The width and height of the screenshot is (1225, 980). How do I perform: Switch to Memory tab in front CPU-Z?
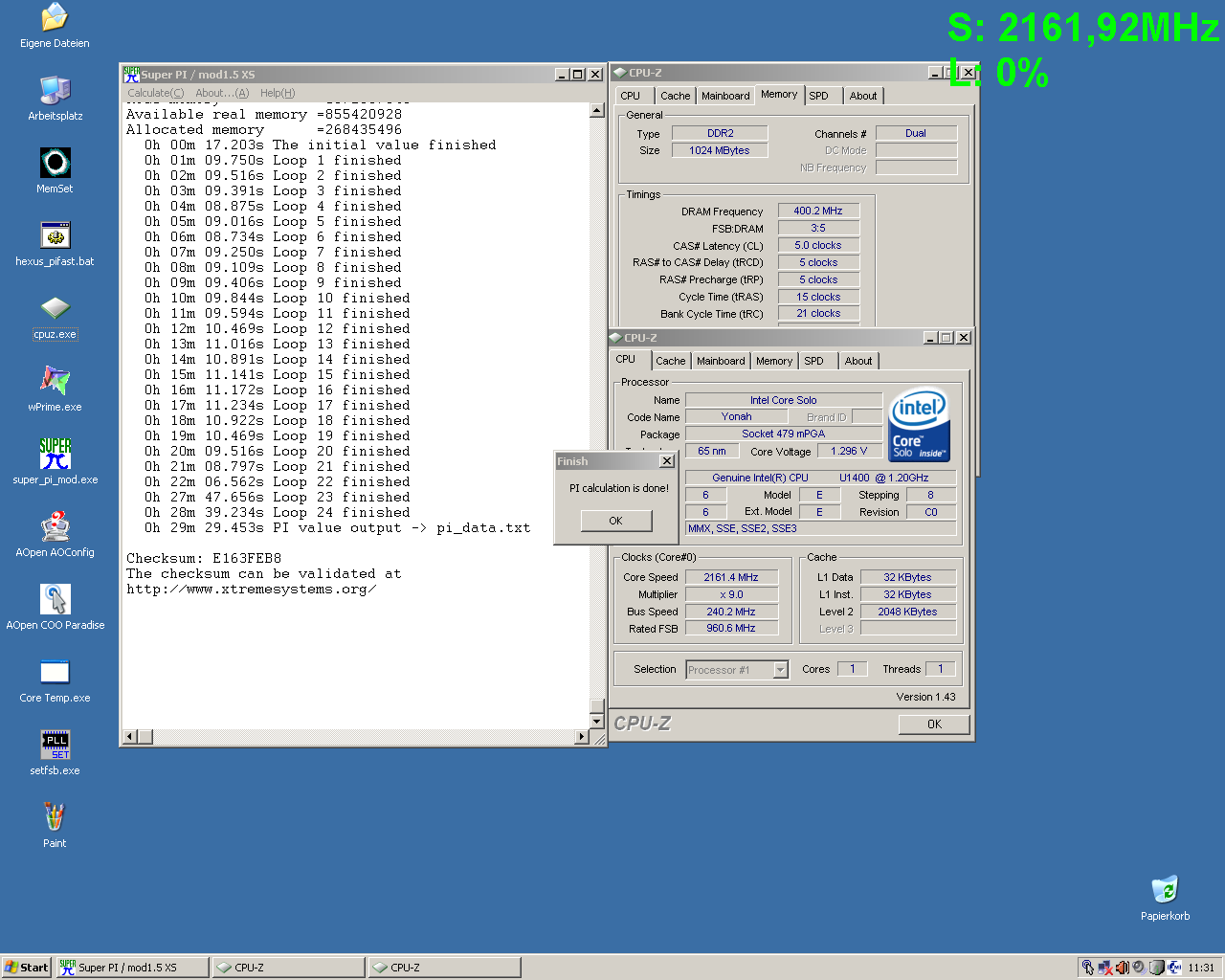(774, 361)
